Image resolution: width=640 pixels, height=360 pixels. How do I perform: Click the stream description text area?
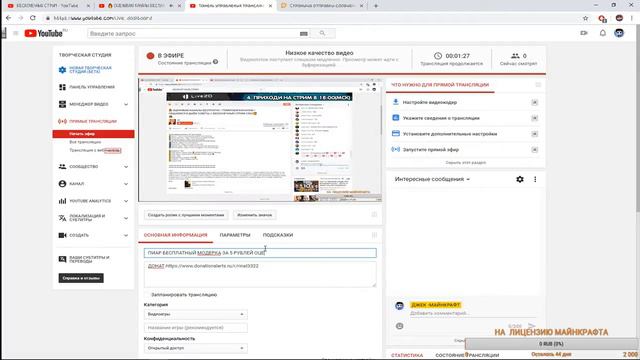click(260, 274)
